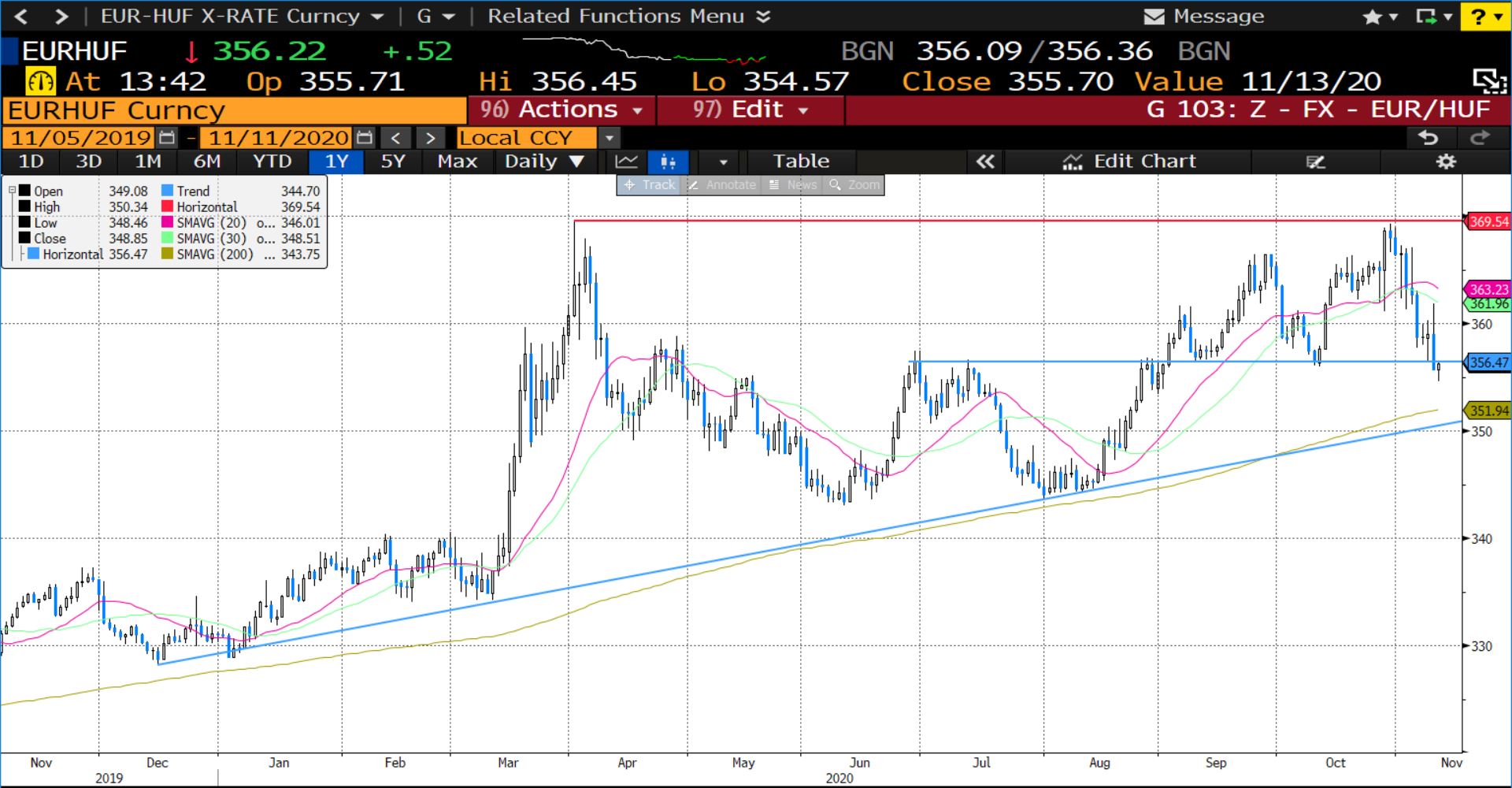Image resolution: width=1512 pixels, height=788 pixels.
Task: Toggle the Zoom mode on chart
Action: coord(854,185)
